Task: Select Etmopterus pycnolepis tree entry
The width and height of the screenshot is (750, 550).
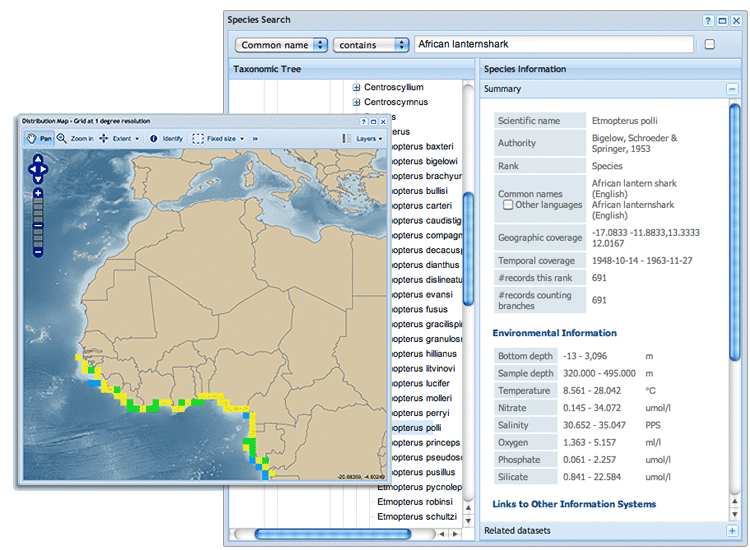Action: coord(419,487)
